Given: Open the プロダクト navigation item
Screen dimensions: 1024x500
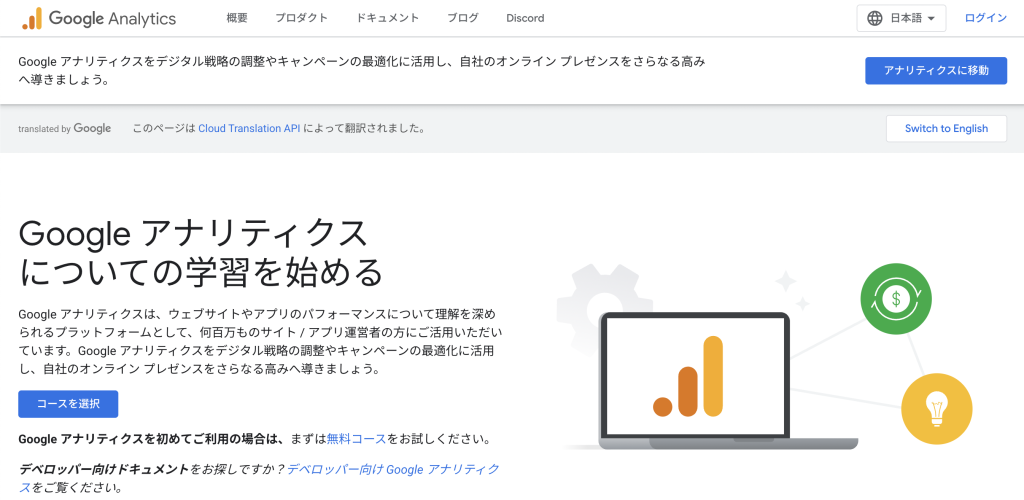Looking at the screenshot, I should point(301,18).
